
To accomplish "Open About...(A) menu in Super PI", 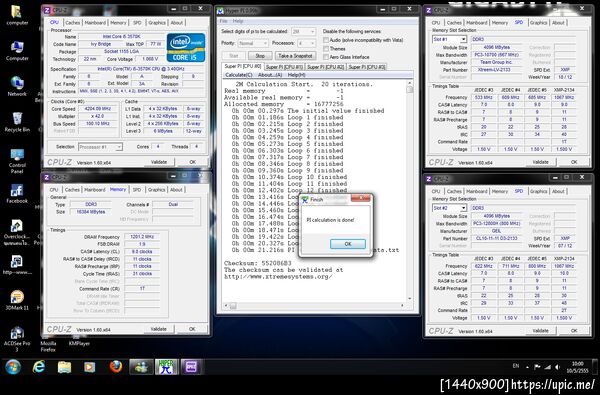I will (270, 75).
